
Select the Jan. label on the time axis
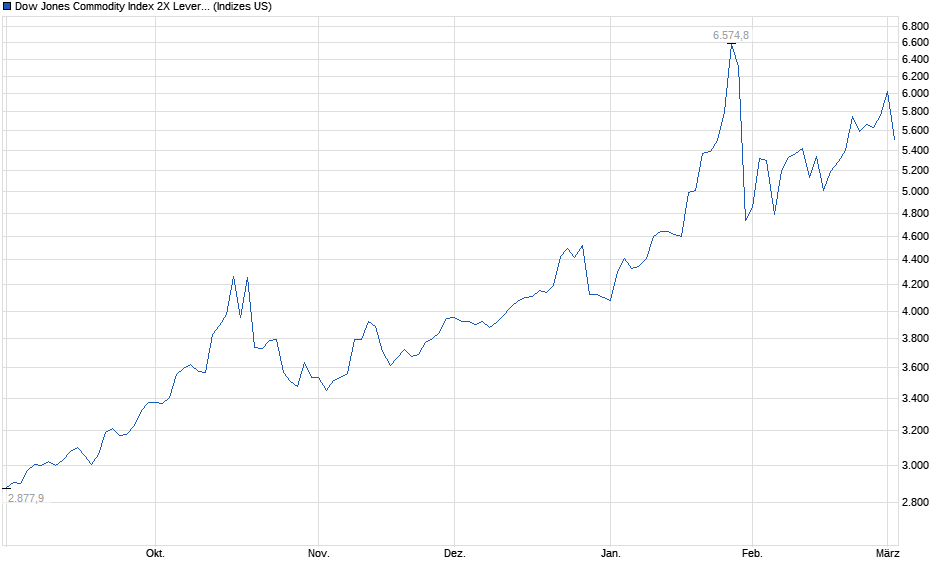pos(610,553)
